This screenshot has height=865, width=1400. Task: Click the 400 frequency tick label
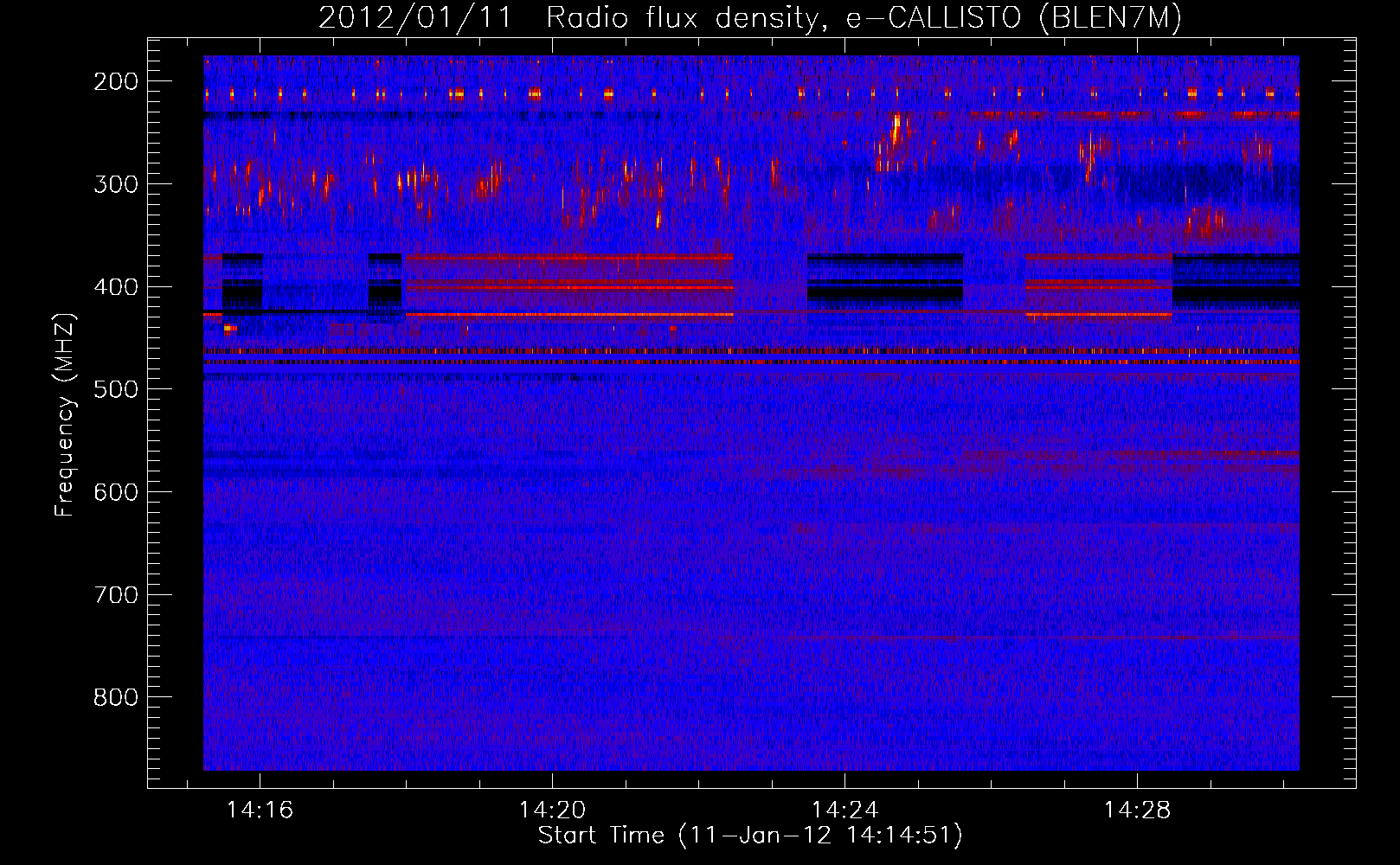coord(116,287)
